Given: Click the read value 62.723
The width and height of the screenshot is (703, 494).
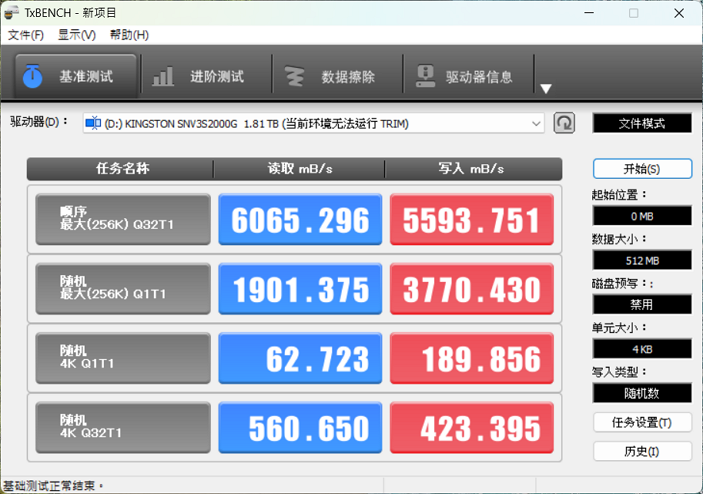Looking at the screenshot, I should coord(300,358).
